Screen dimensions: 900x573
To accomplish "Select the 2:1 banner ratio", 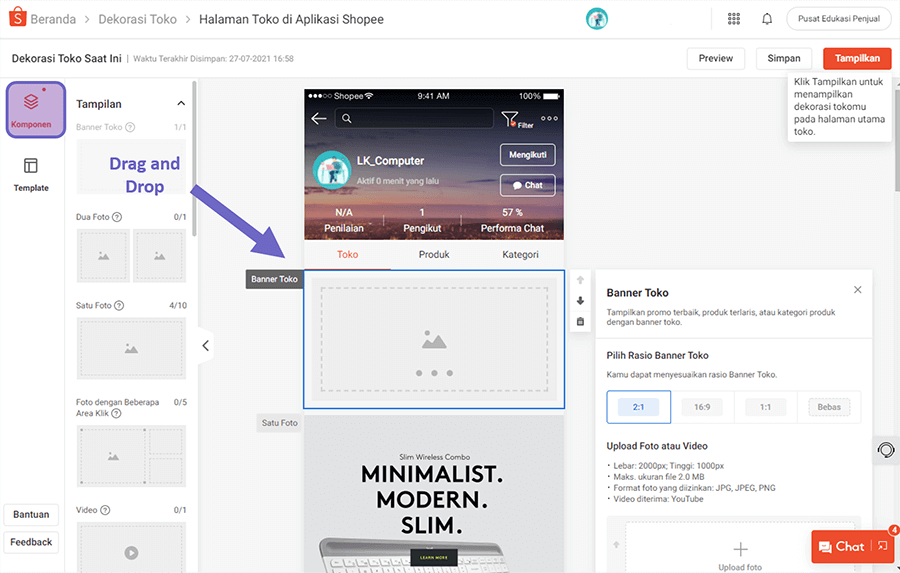I will [x=638, y=407].
